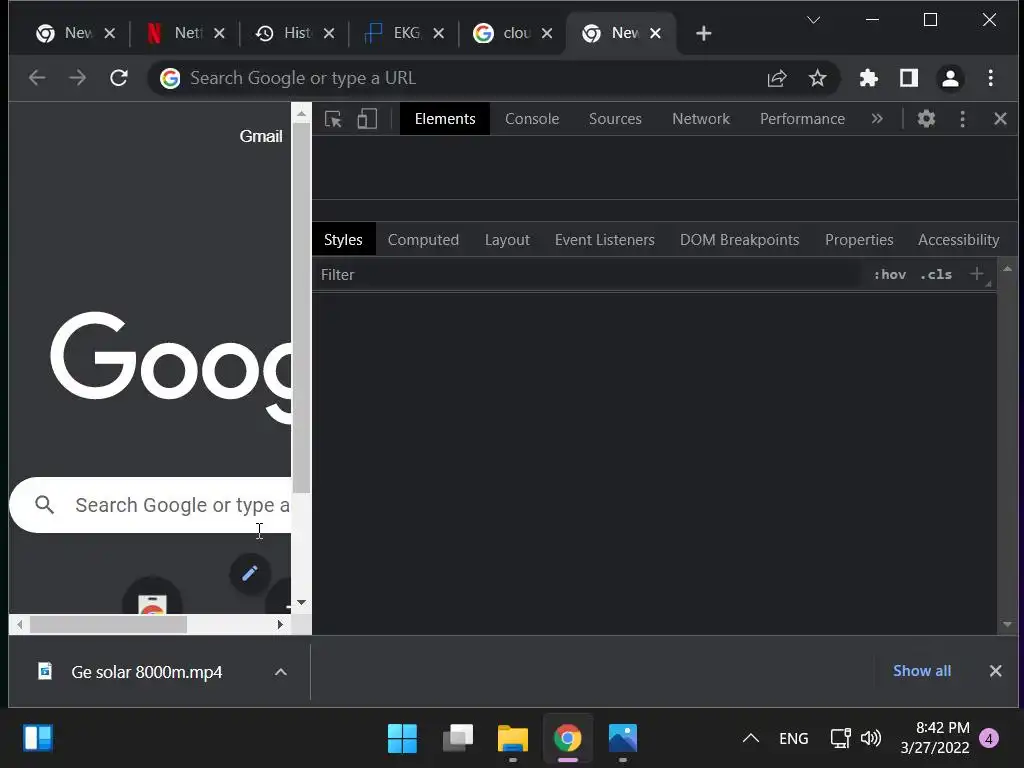Expand more DevTools tabs chevron
The image size is (1024, 768).
pos(877,119)
